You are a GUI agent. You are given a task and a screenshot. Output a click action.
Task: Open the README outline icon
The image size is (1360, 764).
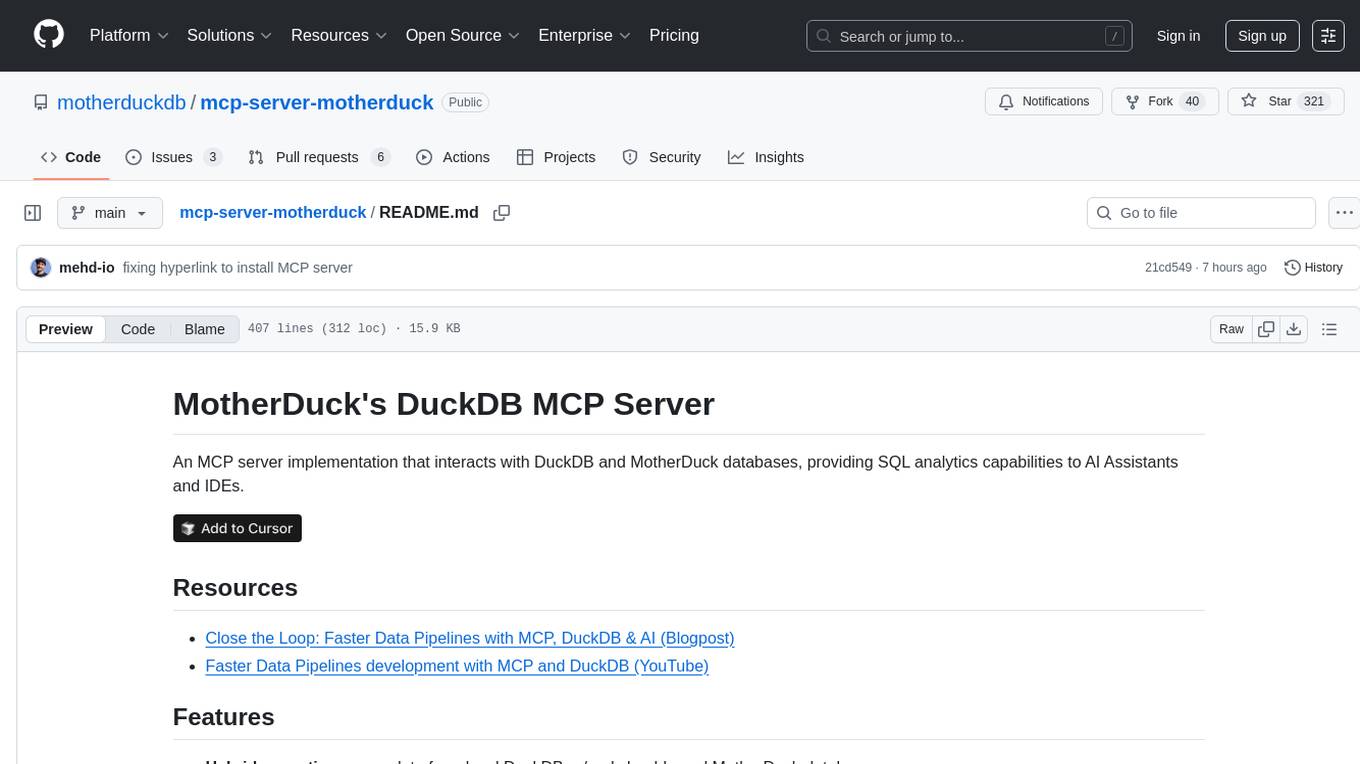(1329, 329)
